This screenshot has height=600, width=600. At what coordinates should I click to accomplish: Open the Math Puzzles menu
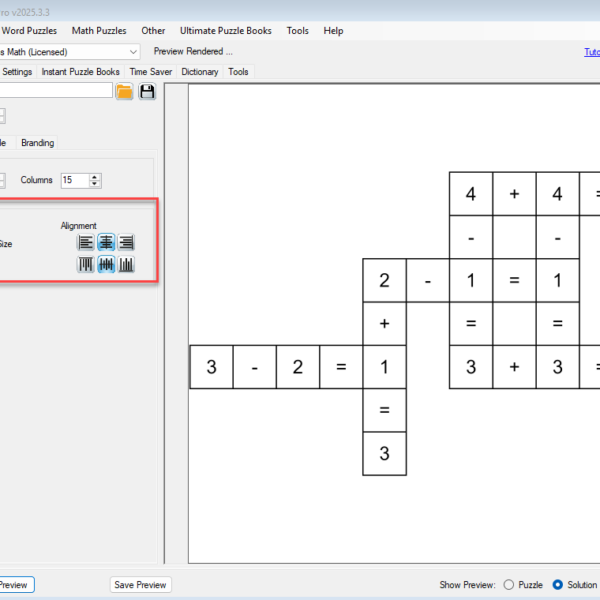point(99,31)
